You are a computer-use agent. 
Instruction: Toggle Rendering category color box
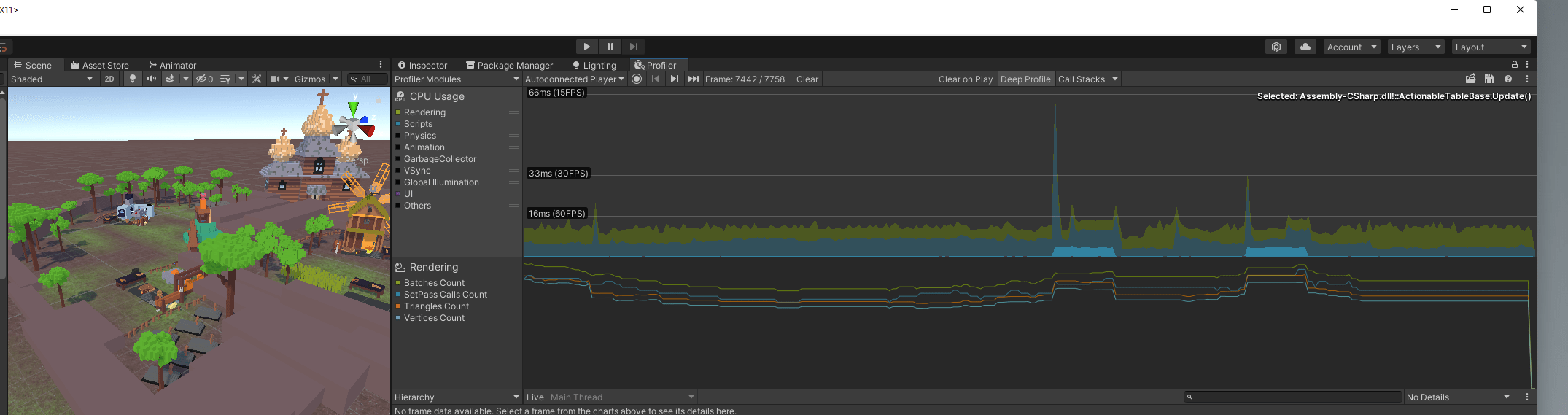tap(398, 112)
